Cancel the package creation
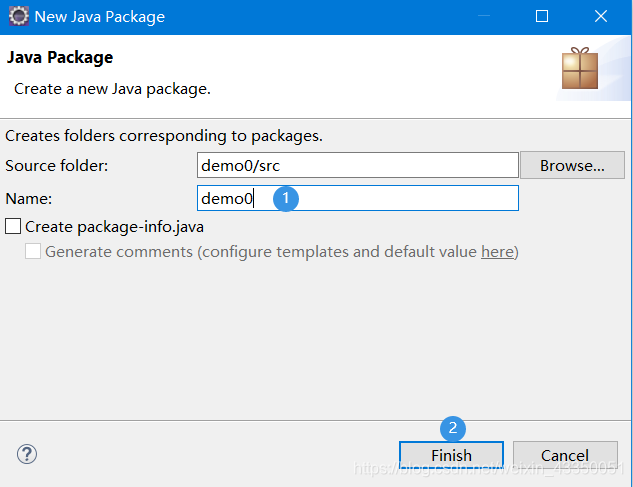The height and width of the screenshot is (487, 633). point(565,455)
